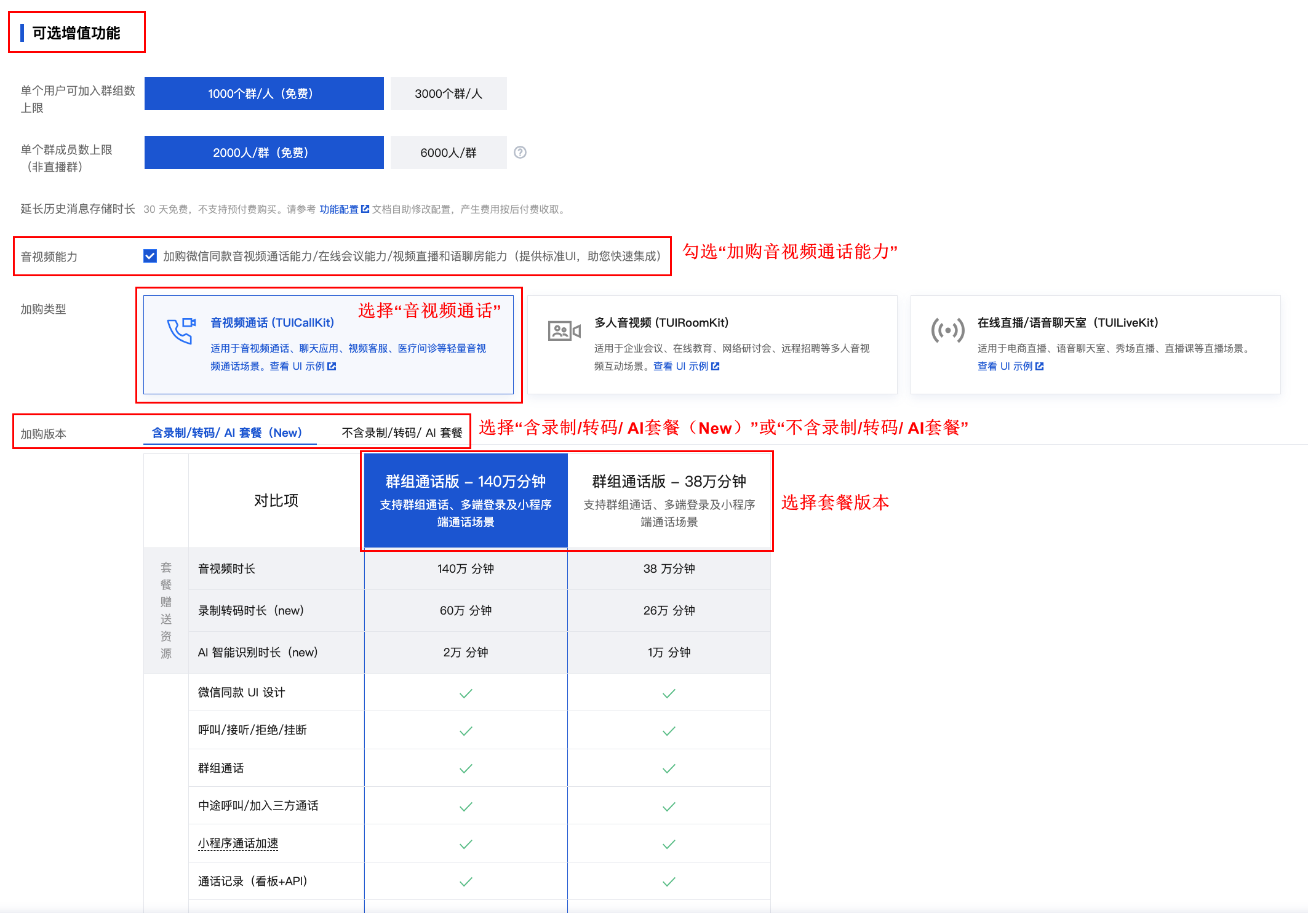Open the 功能配置 documentation link
The image size is (1308, 924).
pyautogui.click(x=339, y=209)
